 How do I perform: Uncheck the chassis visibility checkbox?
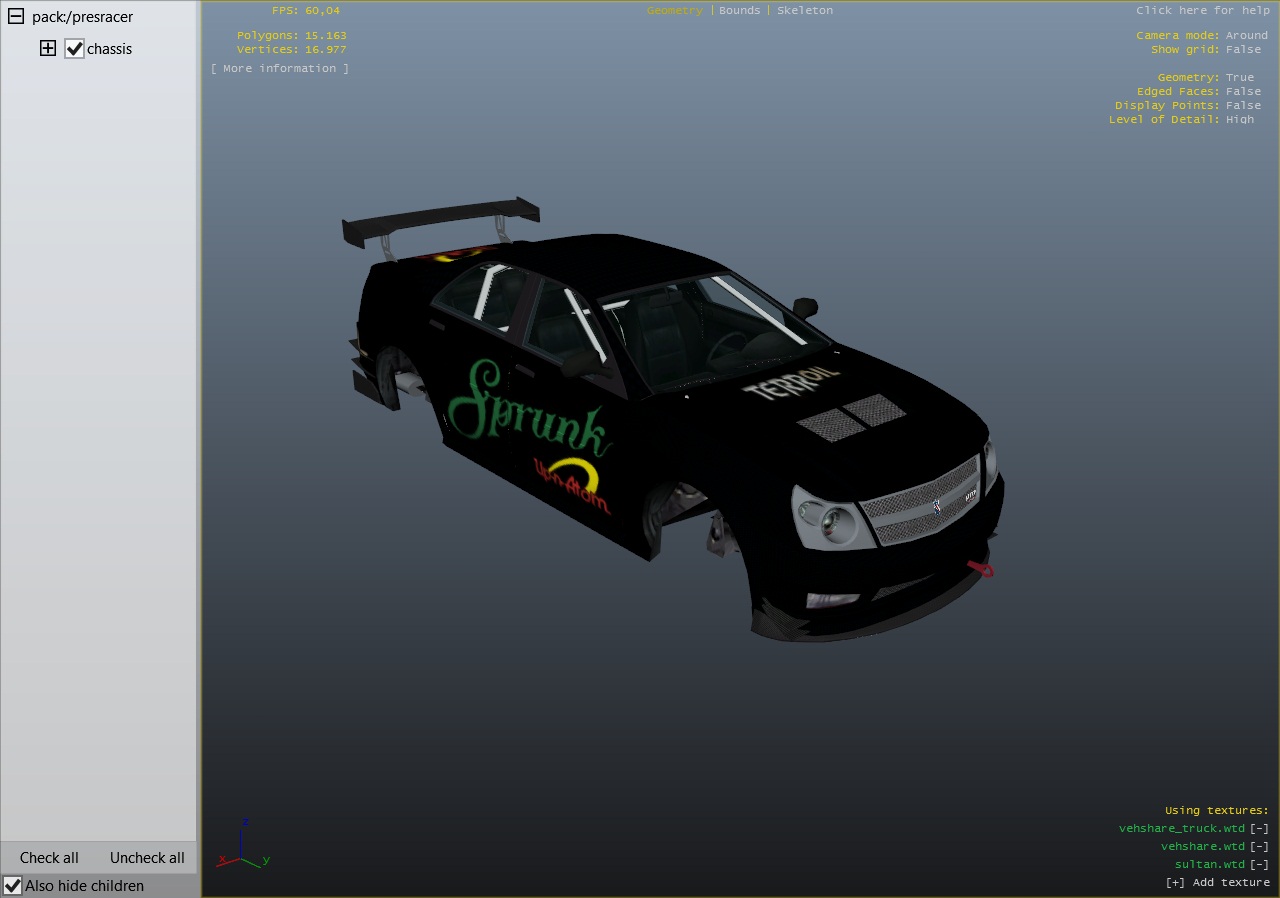coord(74,48)
